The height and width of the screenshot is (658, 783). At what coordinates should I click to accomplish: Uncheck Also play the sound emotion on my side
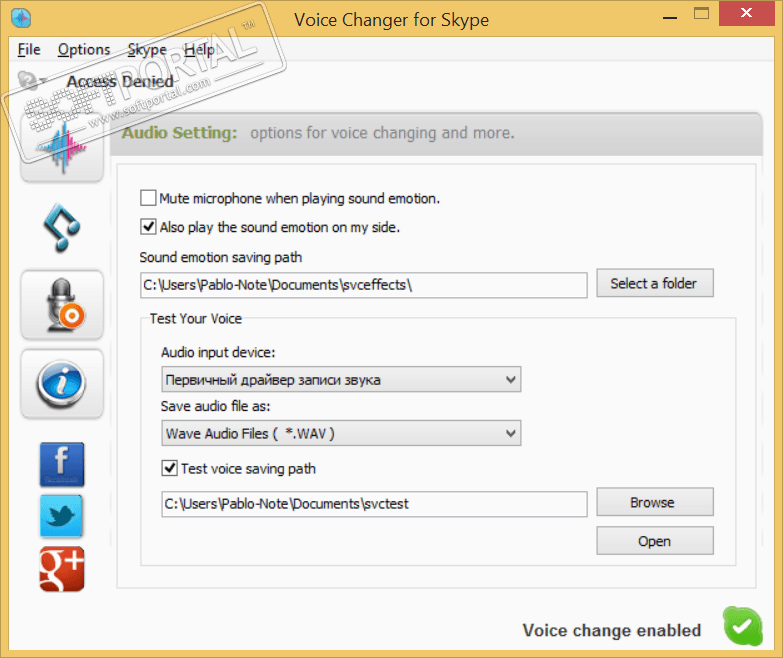coord(148,227)
